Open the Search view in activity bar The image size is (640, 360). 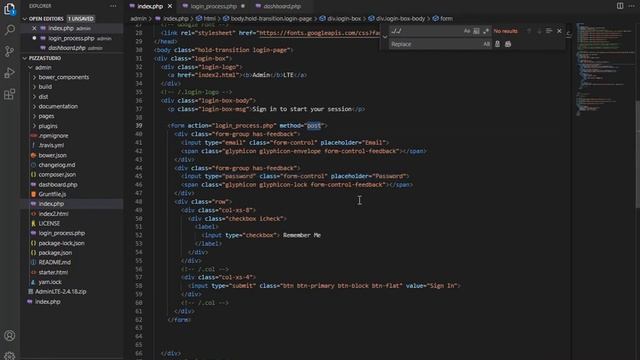(x=9, y=30)
